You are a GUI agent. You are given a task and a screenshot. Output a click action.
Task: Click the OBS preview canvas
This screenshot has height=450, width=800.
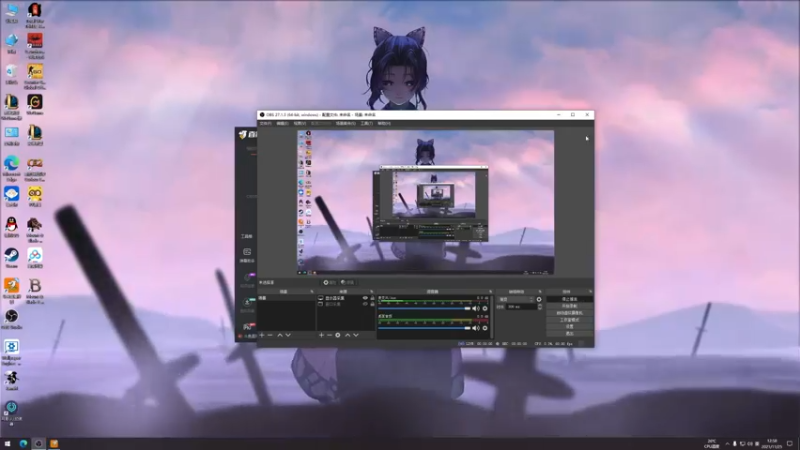tap(426, 203)
